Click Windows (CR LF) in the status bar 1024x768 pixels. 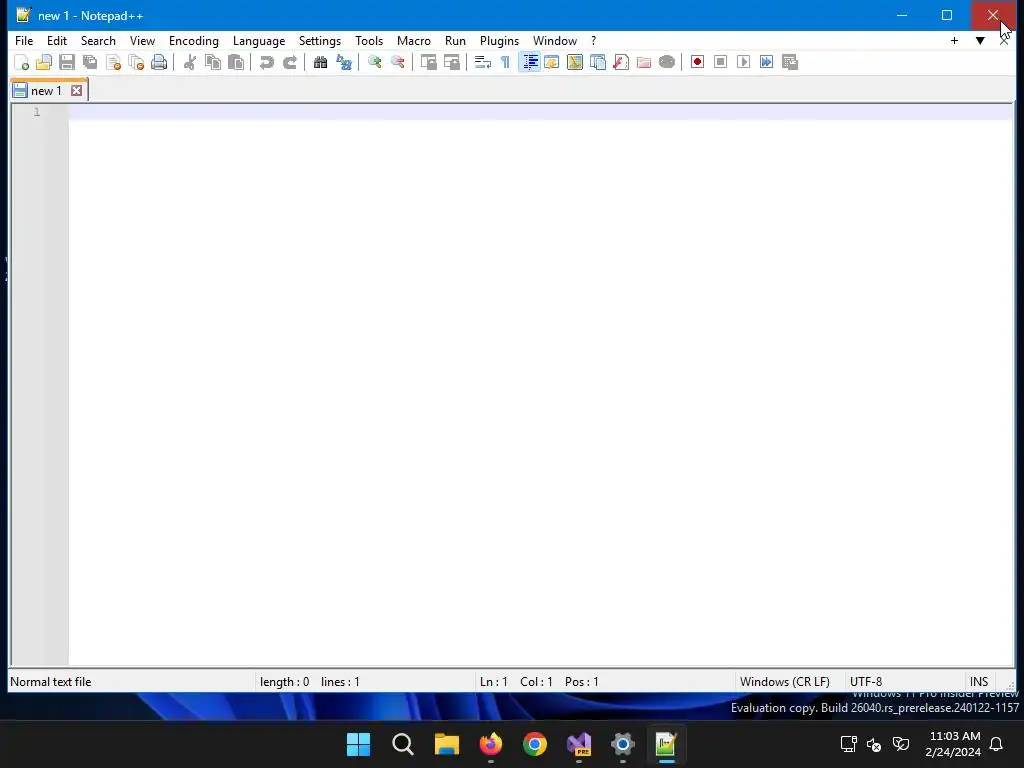[785, 682]
